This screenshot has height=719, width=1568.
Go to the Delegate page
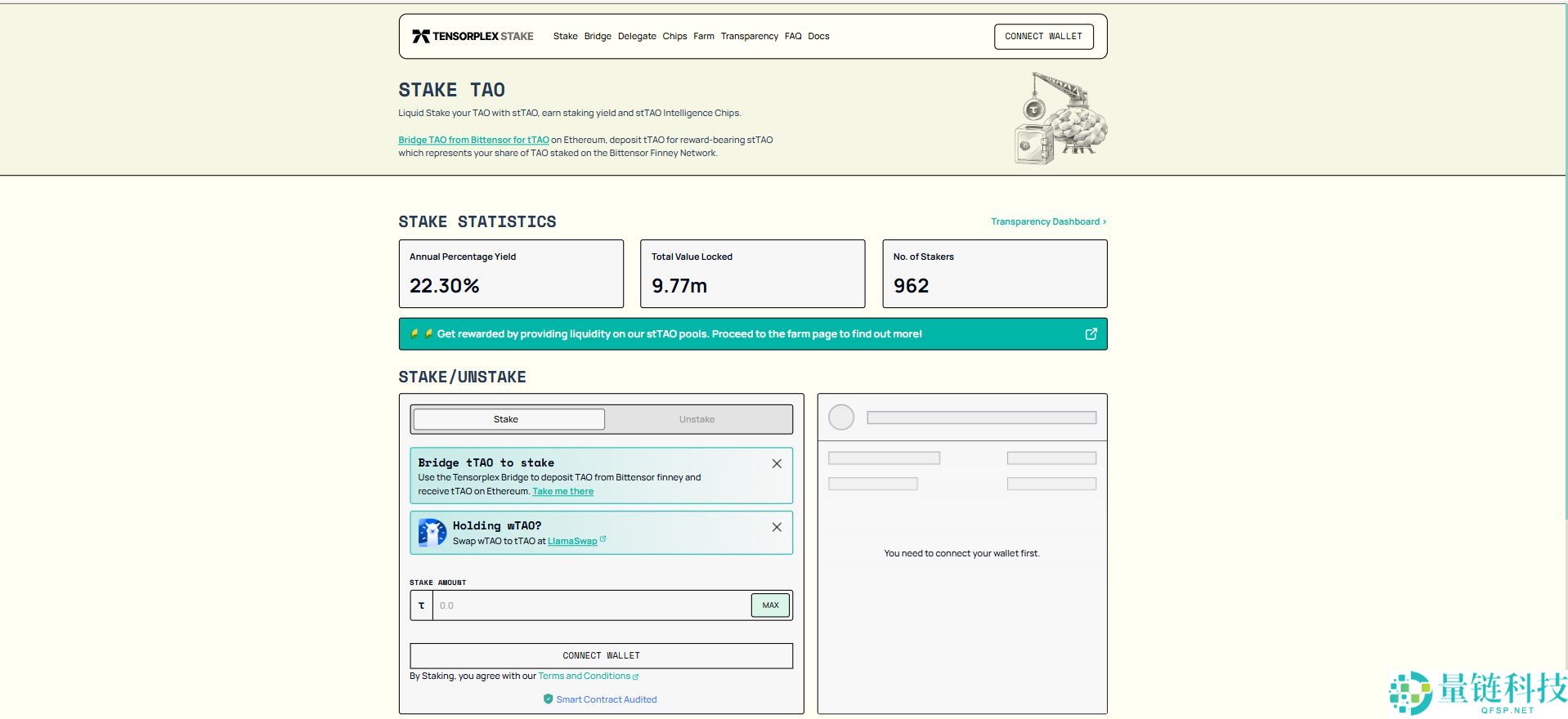pyautogui.click(x=637, y=37)
